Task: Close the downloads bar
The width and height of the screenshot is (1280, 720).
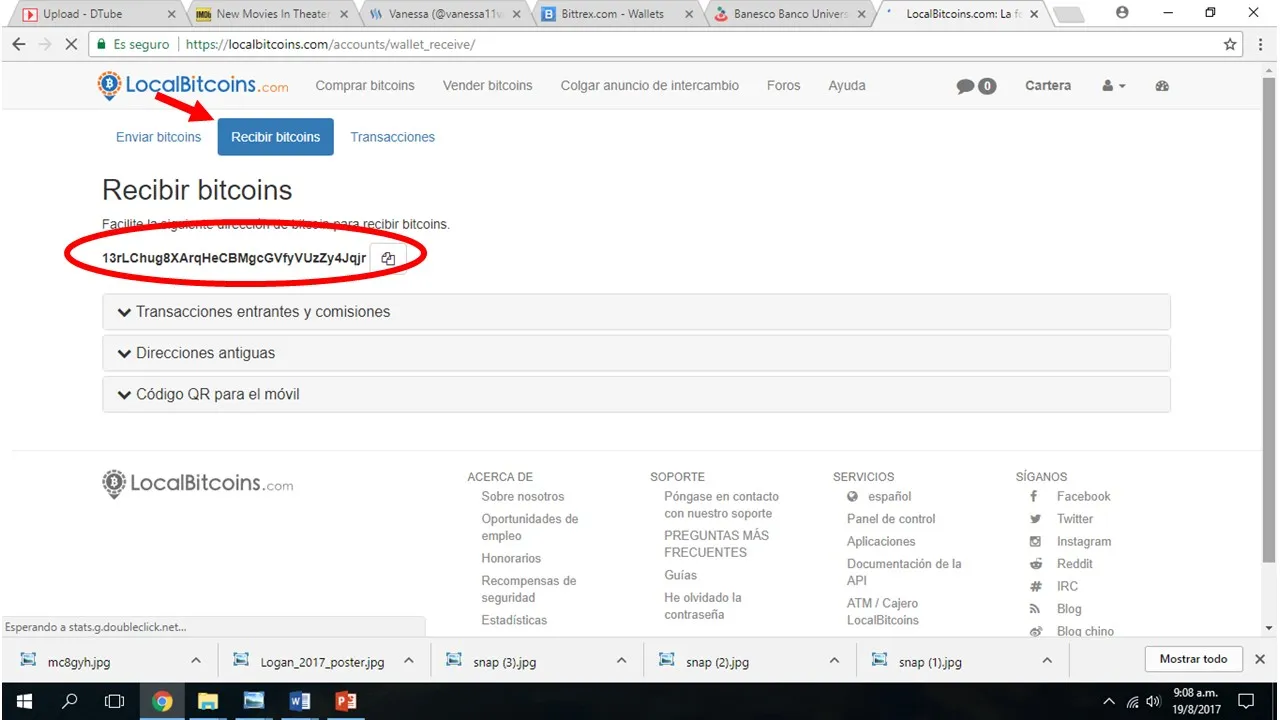Action: [1260, 659]
